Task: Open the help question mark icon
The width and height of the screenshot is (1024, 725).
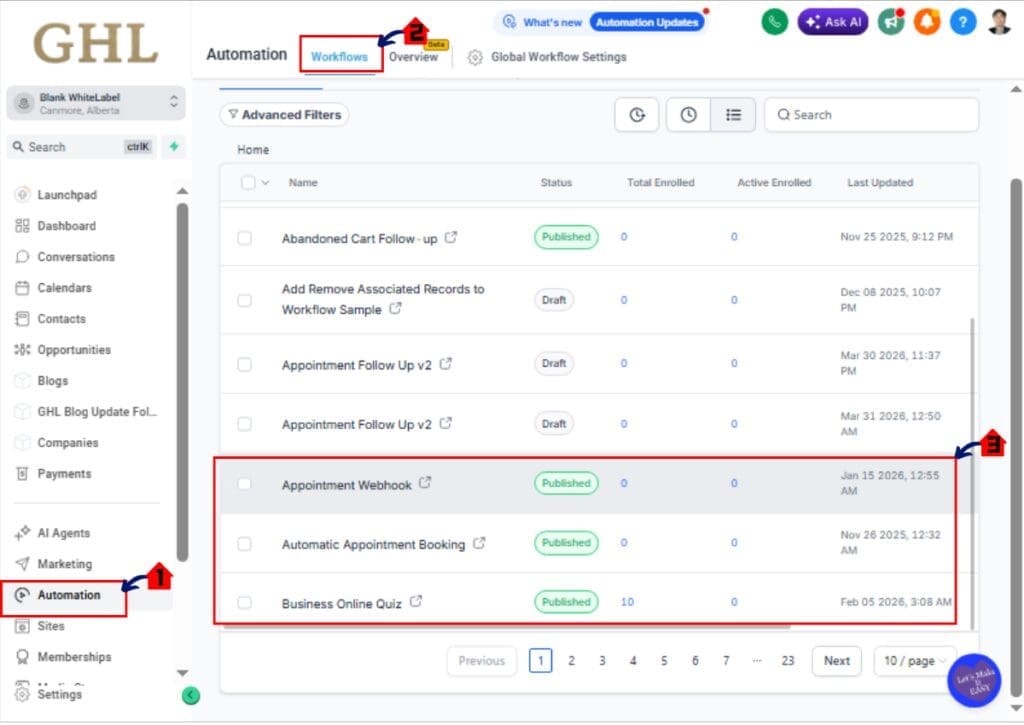Action: [962, 21]
